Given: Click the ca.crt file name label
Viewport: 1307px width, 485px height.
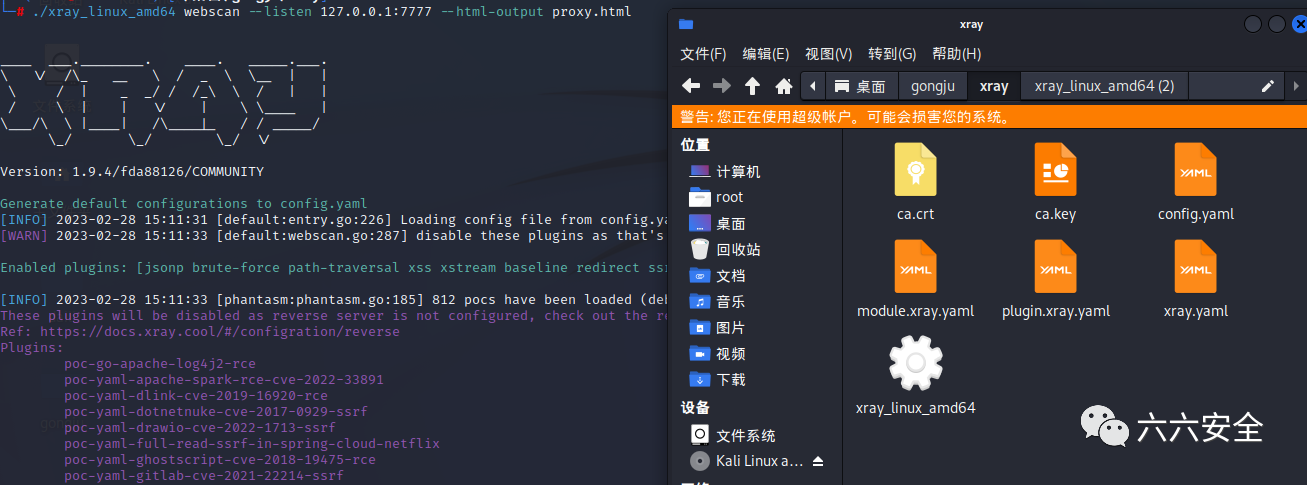Looking at the screenshot, I should 915,214.
